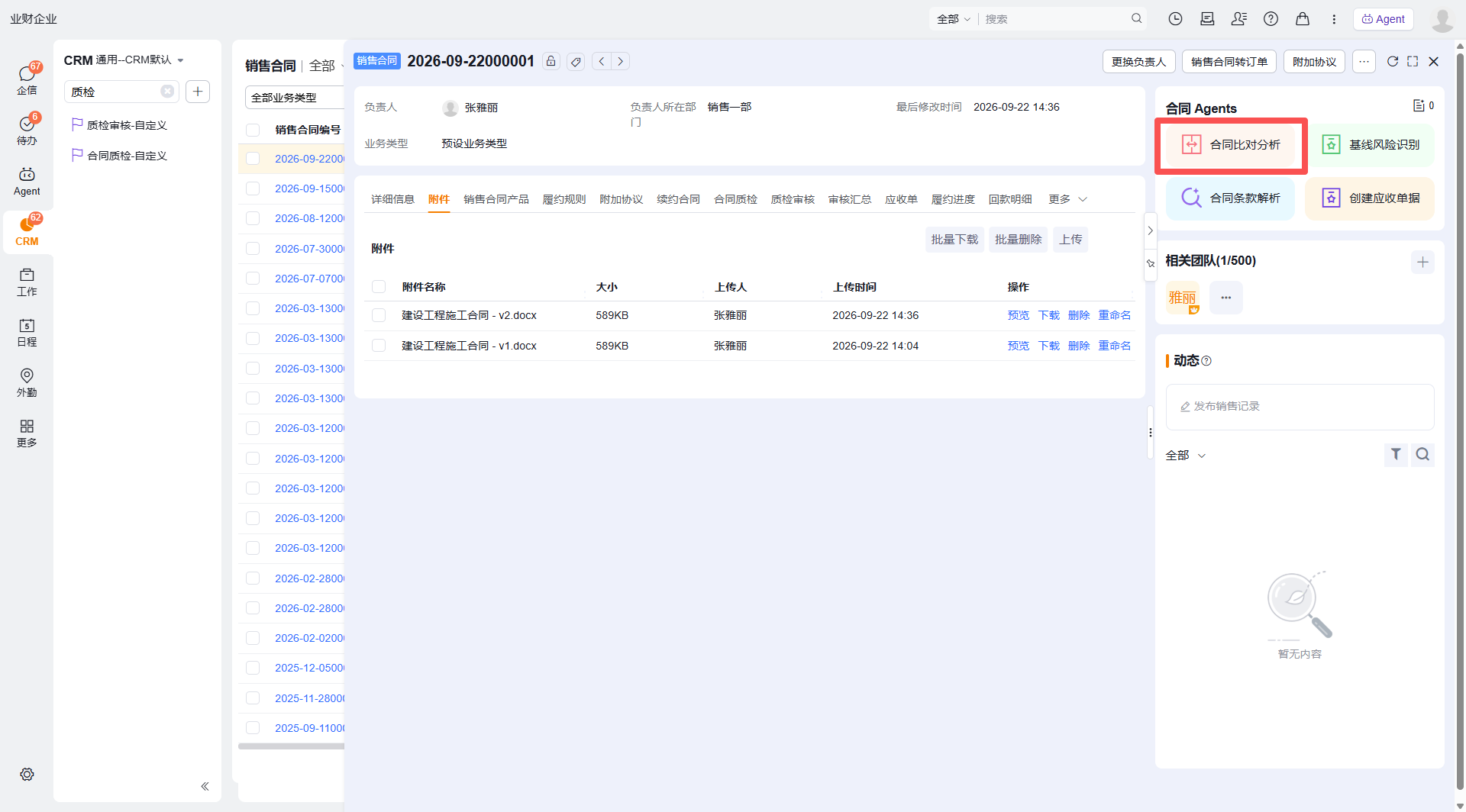Image resolution: width=1466 pixels, height=812 pixels.
Task: Switch to the 详细信息 tab
Action: point(392,199)
